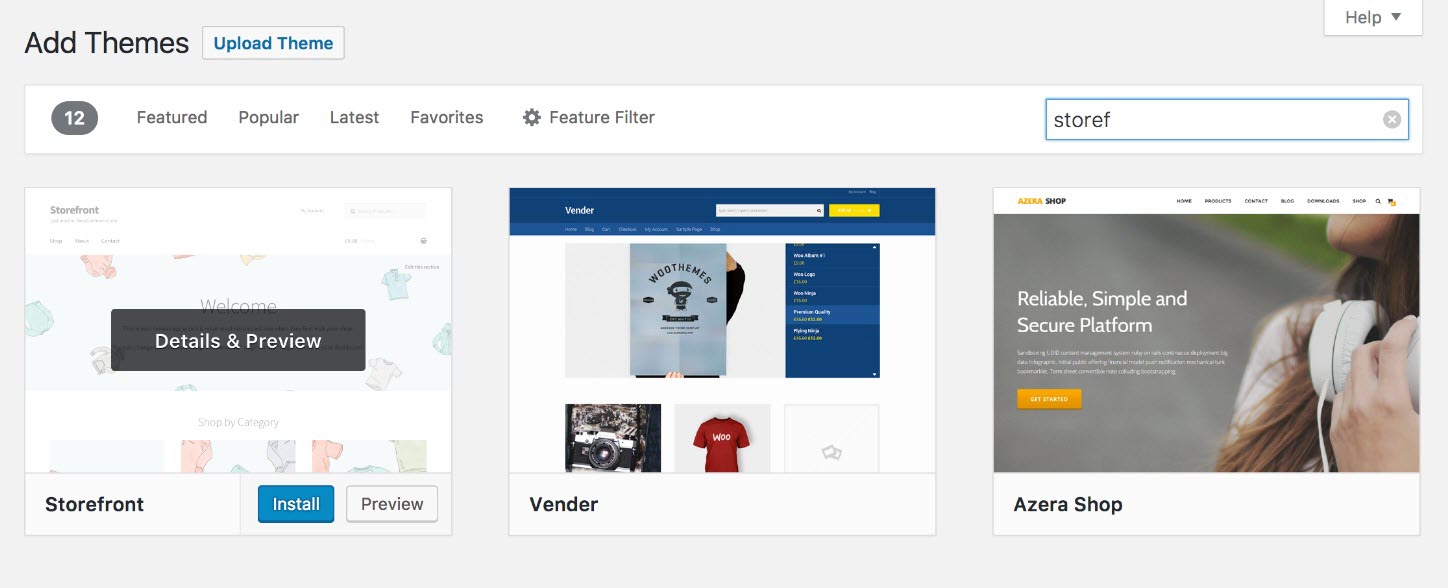Viewport: 1448px width, 588px height.
Task: Focus the theme search input box
Action: 1210,120
